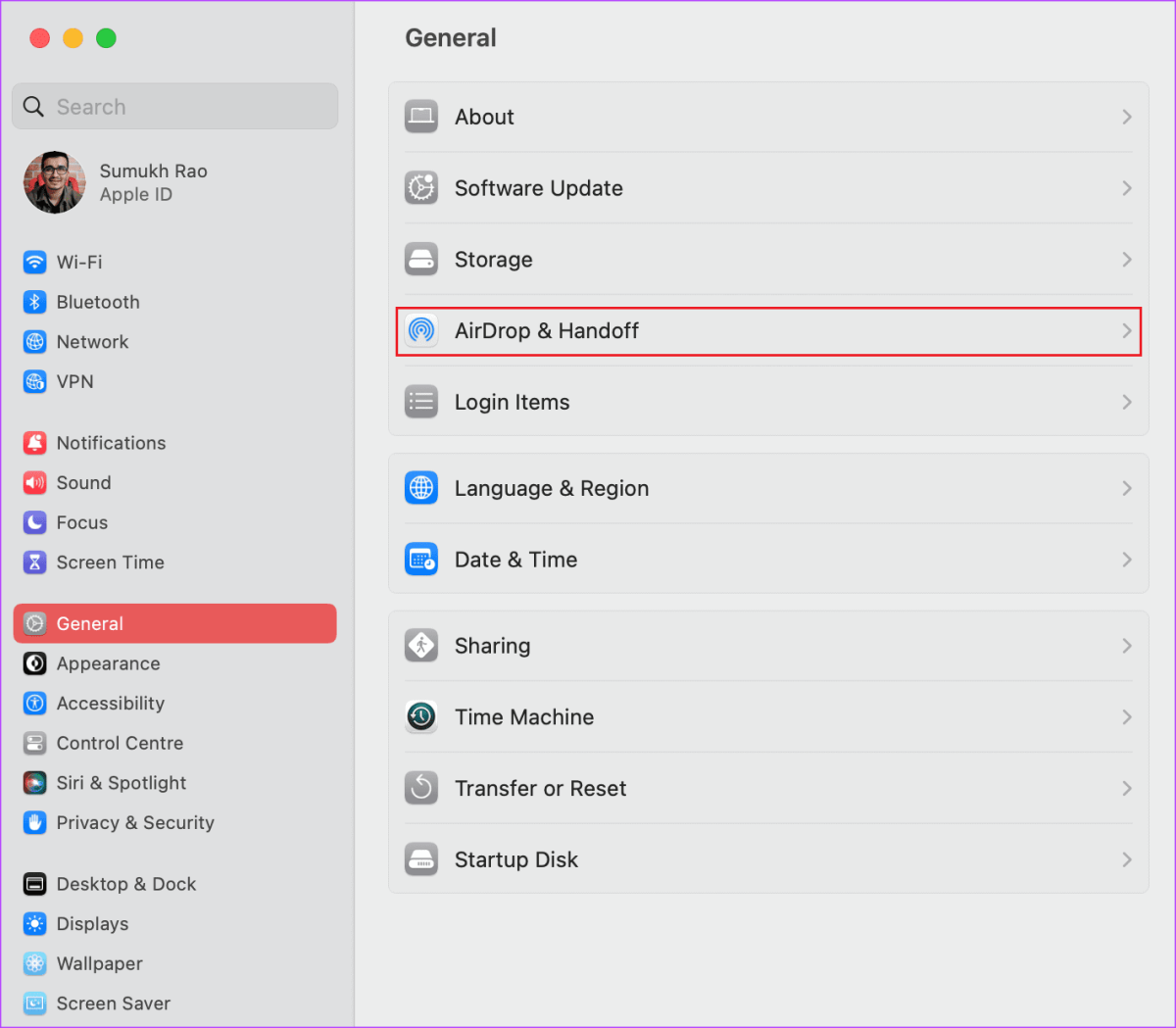1176x1028 pixels.
Task: Click the Notifications bell icon
Action: (35, 443)
